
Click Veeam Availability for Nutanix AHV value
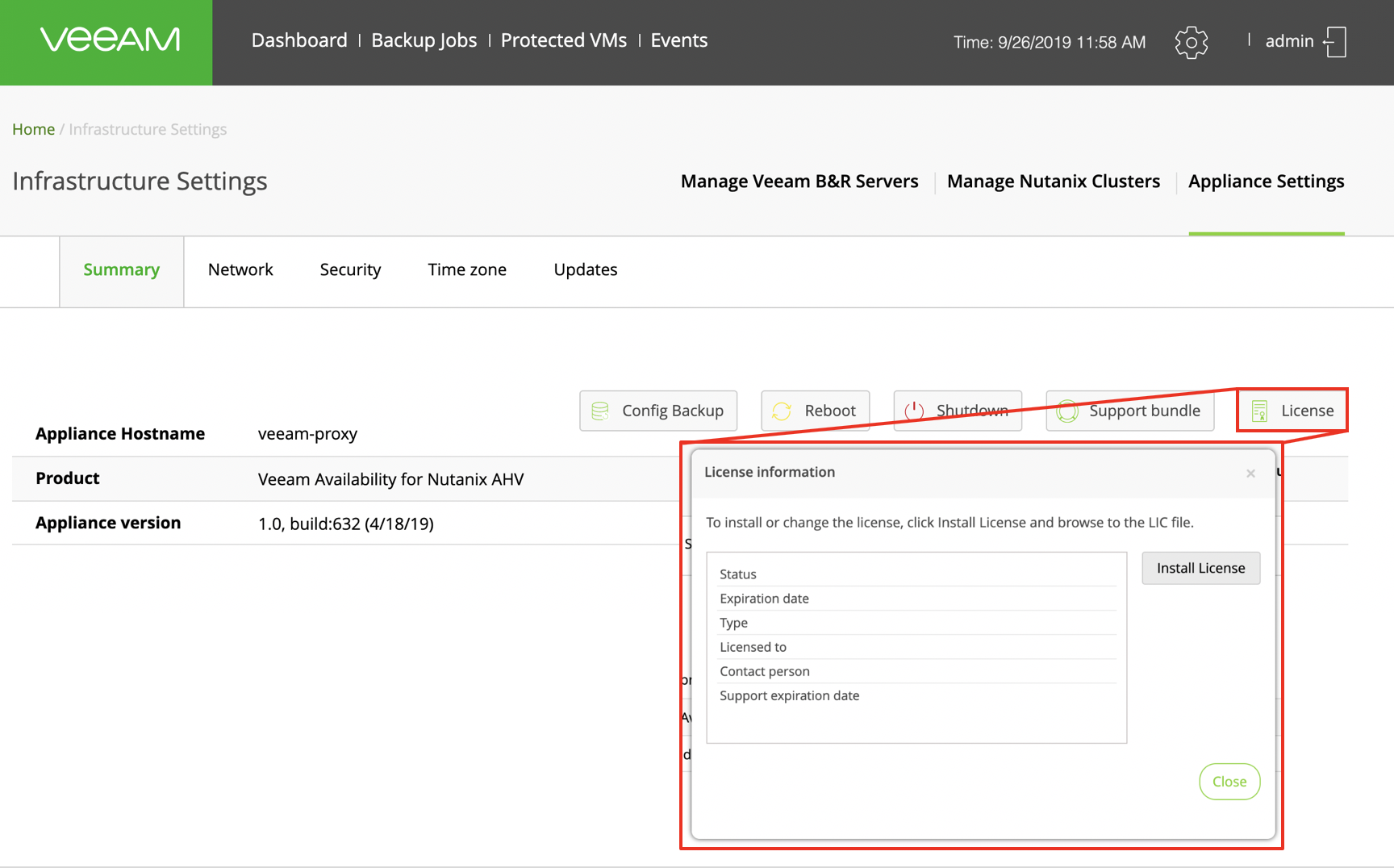click(x=390, y=479)
